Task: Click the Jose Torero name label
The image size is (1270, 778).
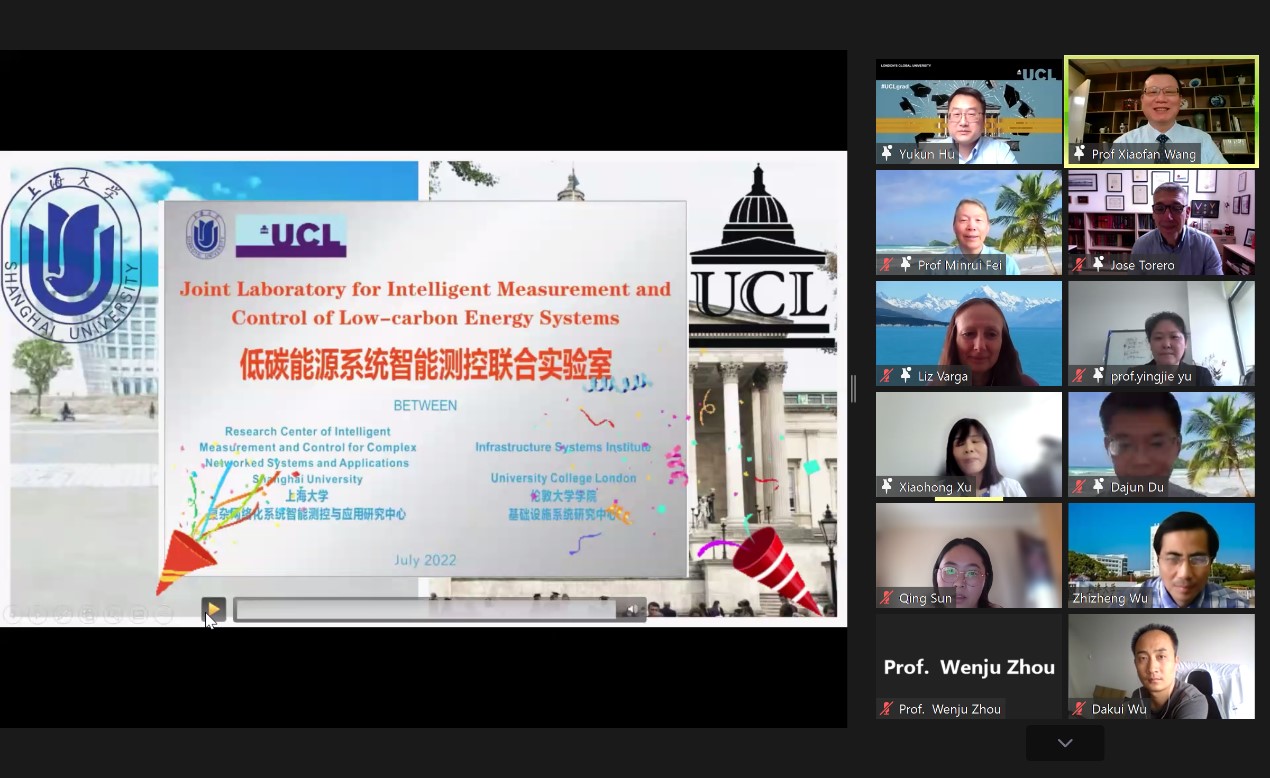Action: pyautogui.click(x=1142, y=265)
